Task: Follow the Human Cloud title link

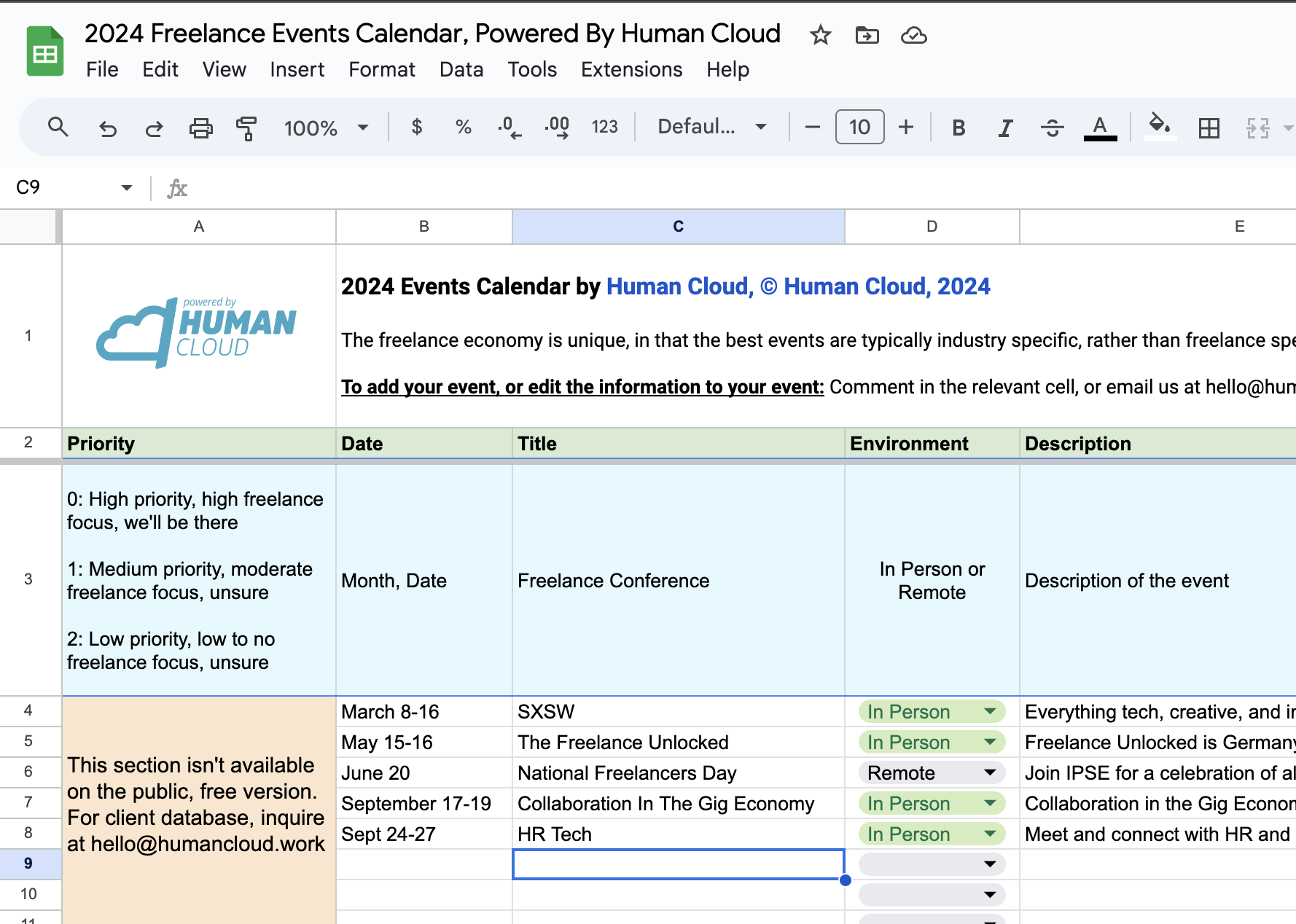Action: coord(798,287)
